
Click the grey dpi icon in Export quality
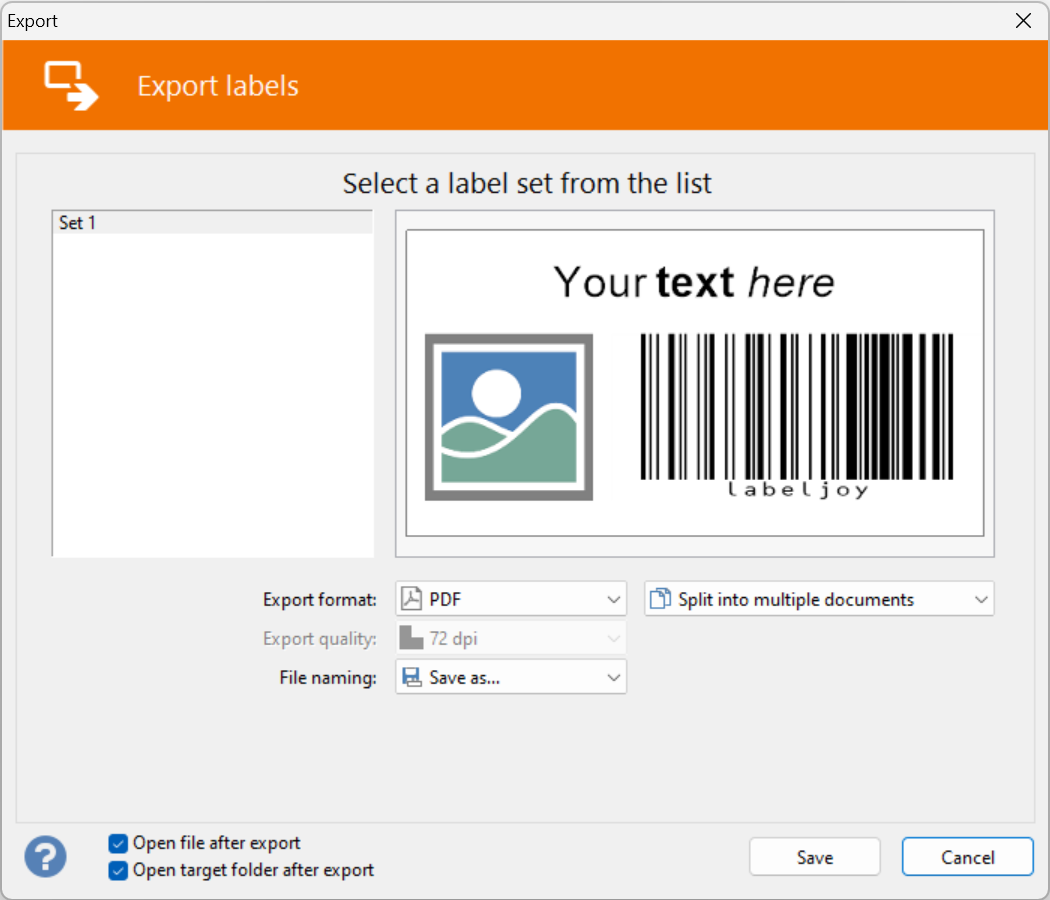(x=411, y=638)
